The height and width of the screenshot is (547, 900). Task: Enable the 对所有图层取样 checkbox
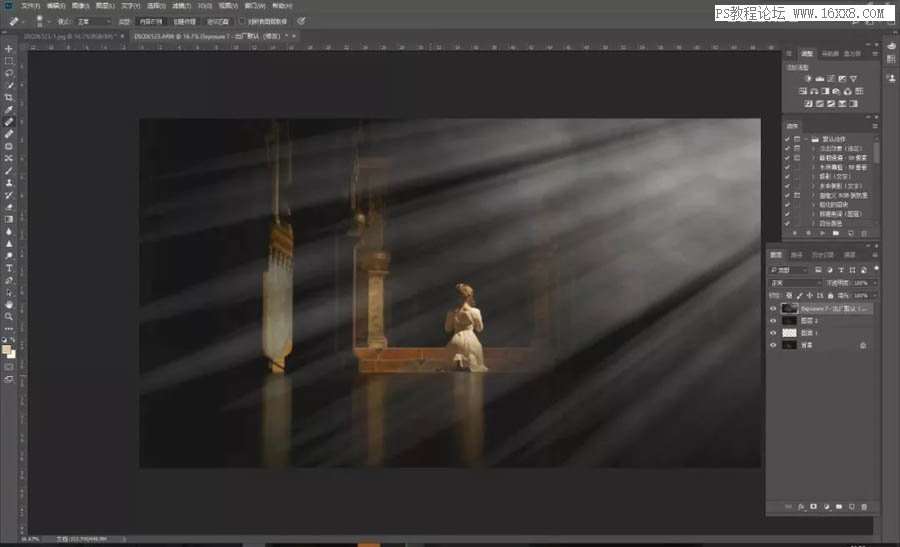pos(242,21)
